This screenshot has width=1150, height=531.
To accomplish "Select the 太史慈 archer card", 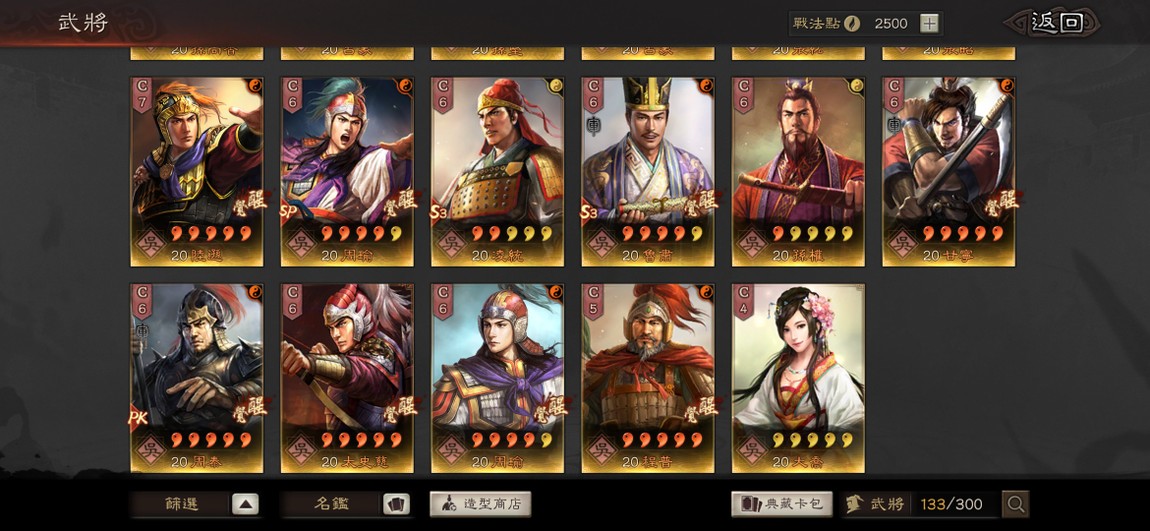I will click(x=347, y=378).
